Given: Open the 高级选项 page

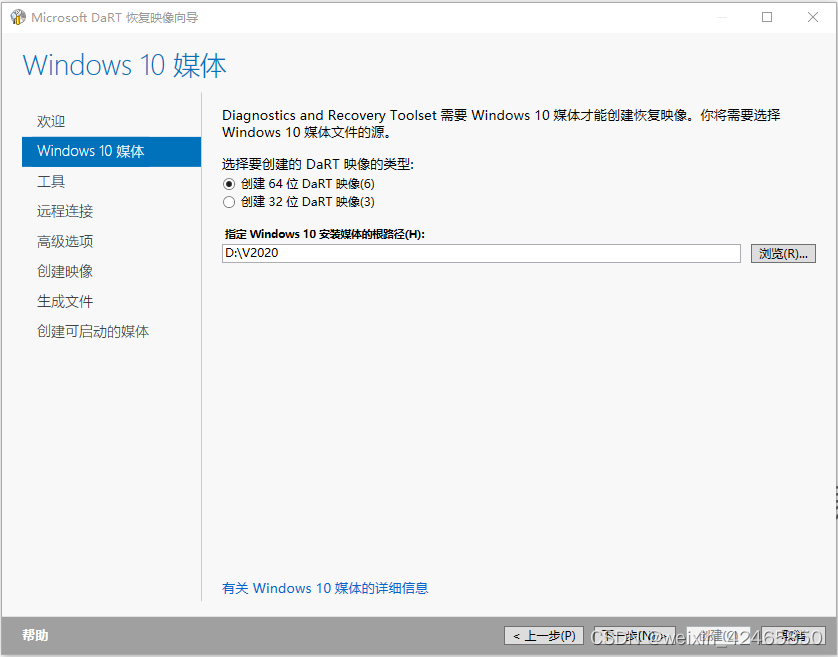Looking at the screenshot, I should point(65,241).
